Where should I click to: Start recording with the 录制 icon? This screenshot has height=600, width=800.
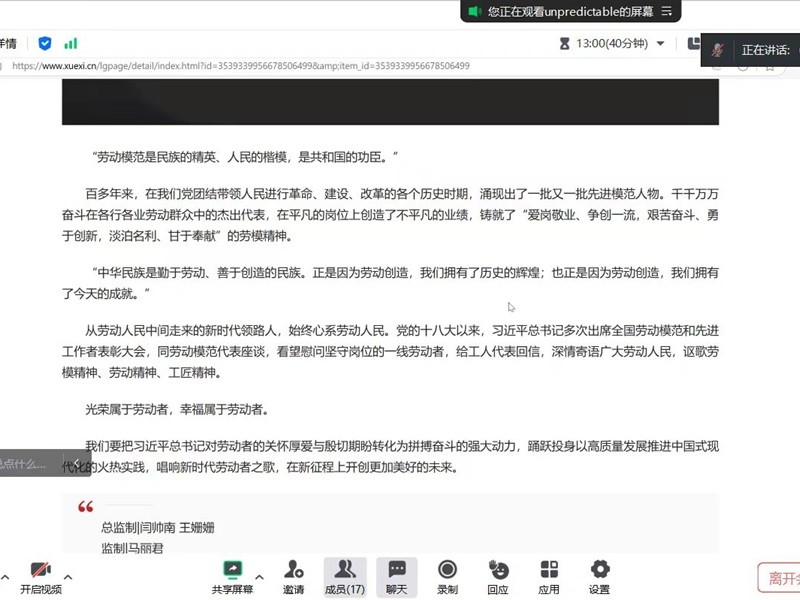[x=447, y=575]
